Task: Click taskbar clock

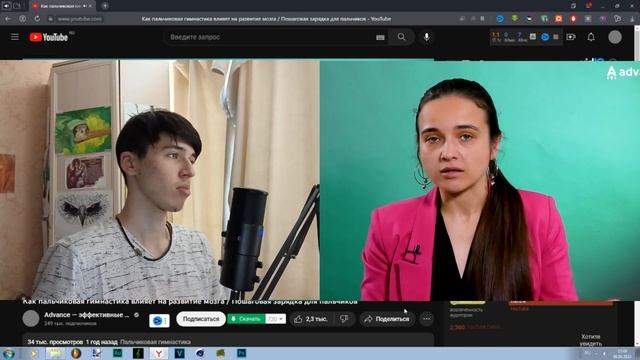Action: click(622, 353)
